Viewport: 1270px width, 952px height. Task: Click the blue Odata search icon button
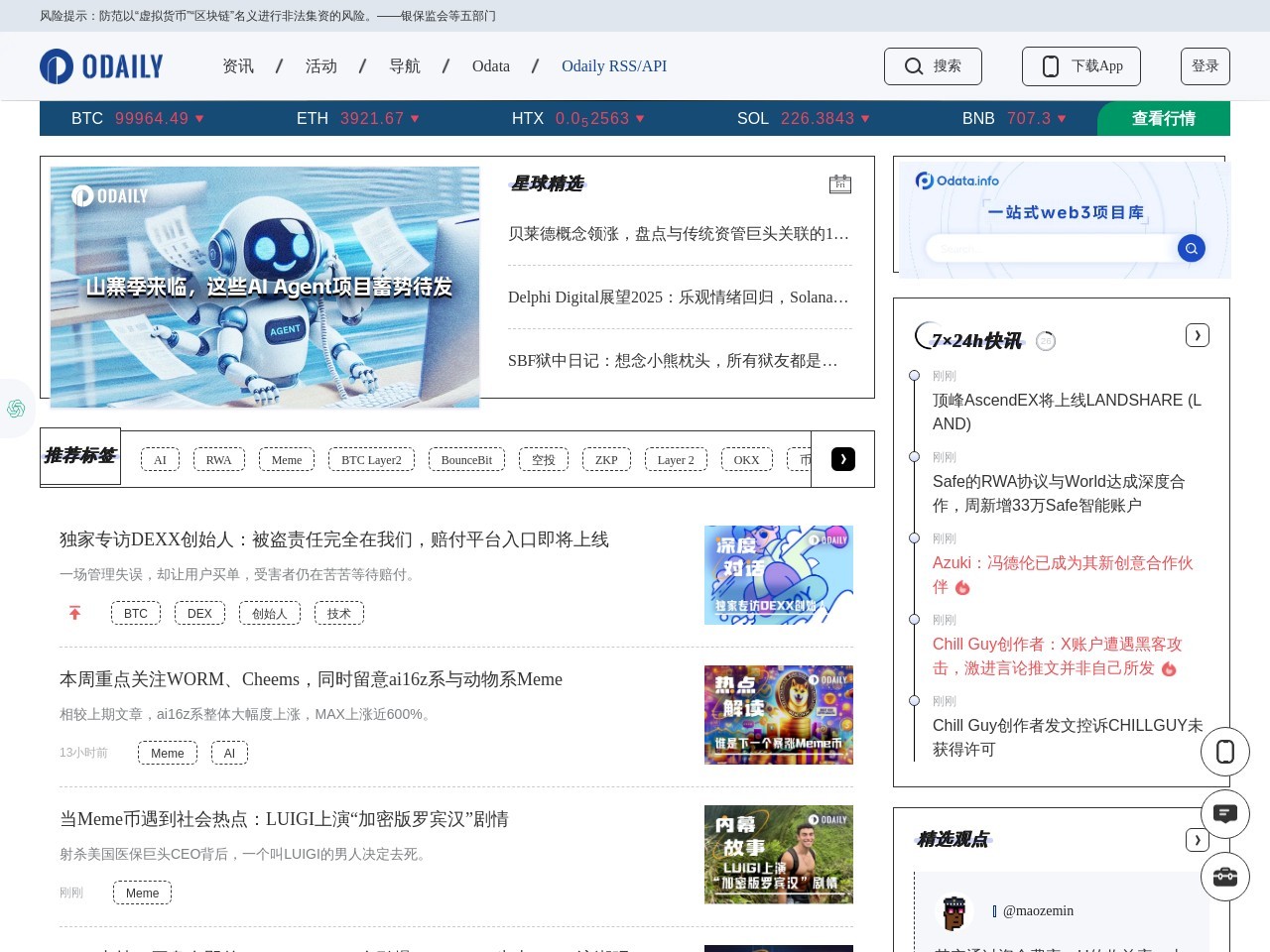[x=1192, y=248]
